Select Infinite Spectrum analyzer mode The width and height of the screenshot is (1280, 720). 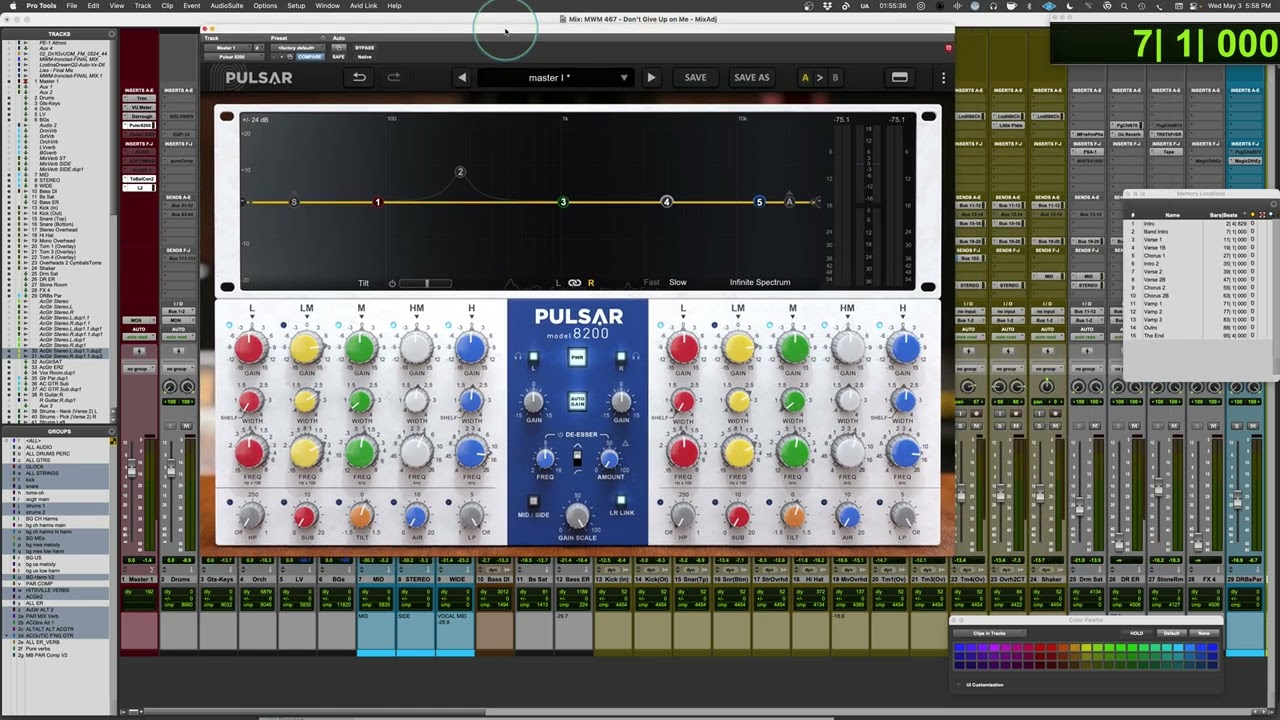point(760,283)
